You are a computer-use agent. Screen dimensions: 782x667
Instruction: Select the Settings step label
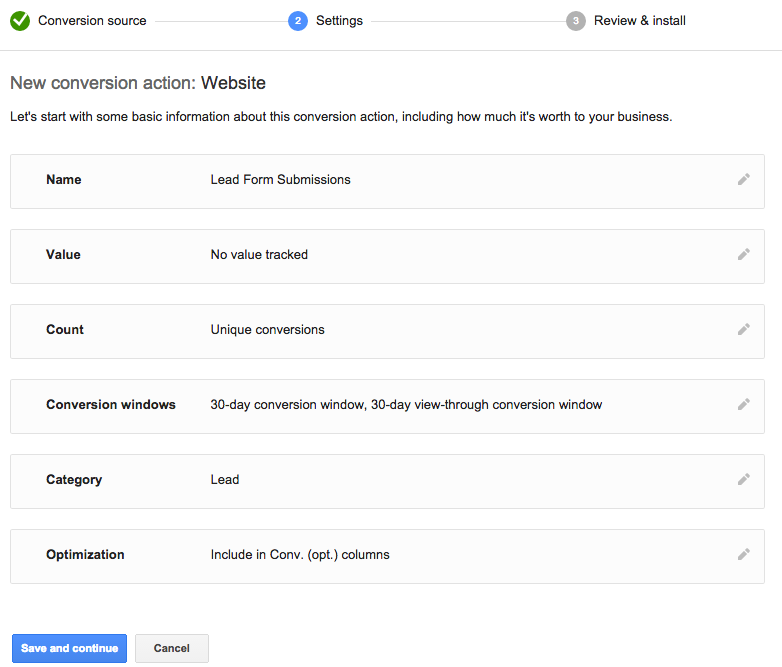339,21
